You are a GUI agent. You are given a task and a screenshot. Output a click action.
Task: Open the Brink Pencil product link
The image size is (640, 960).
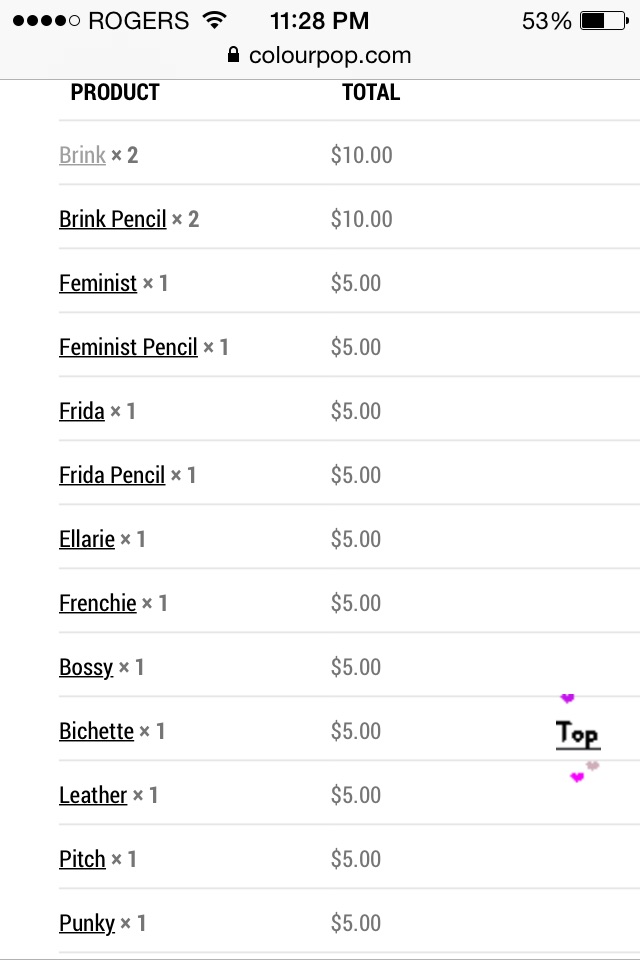113,219
